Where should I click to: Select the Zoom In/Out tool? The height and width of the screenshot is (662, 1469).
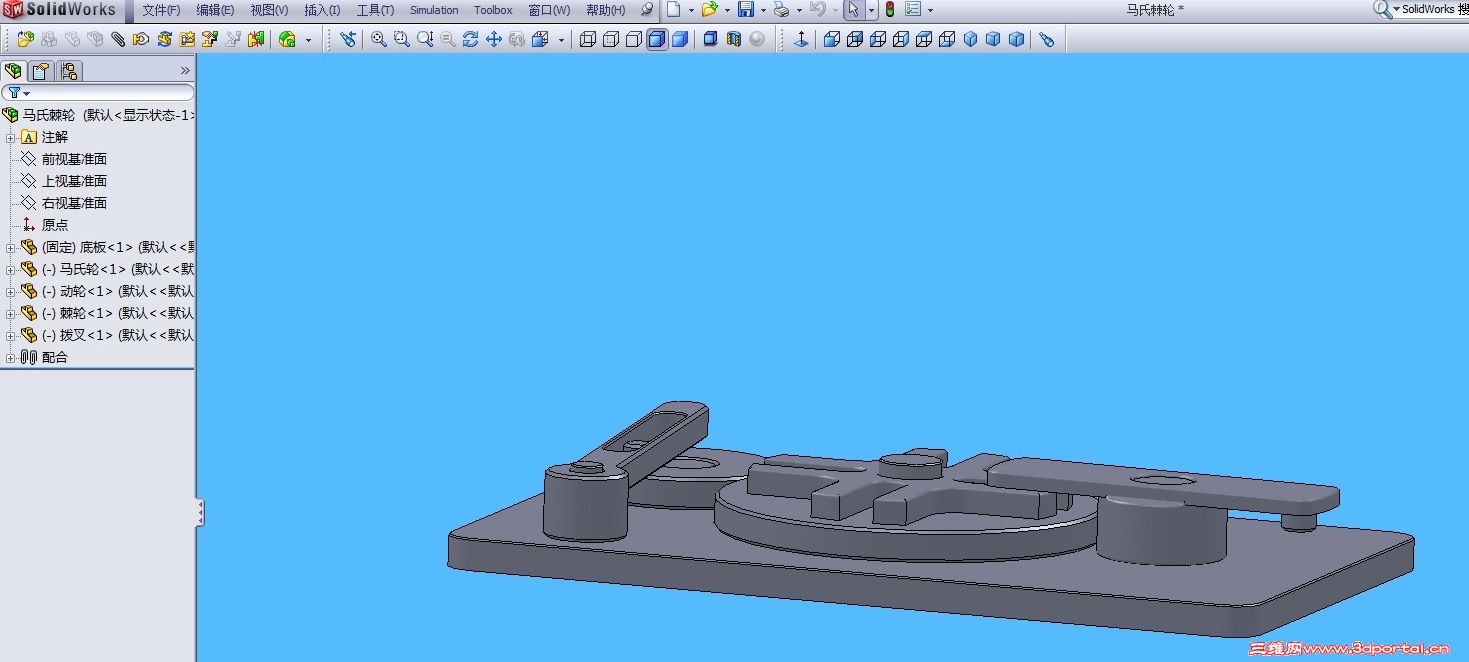tap(425, 39)
